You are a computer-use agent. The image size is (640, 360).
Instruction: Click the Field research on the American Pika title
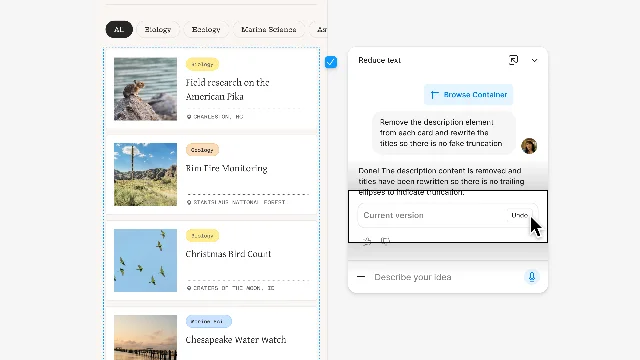[227, 89]
